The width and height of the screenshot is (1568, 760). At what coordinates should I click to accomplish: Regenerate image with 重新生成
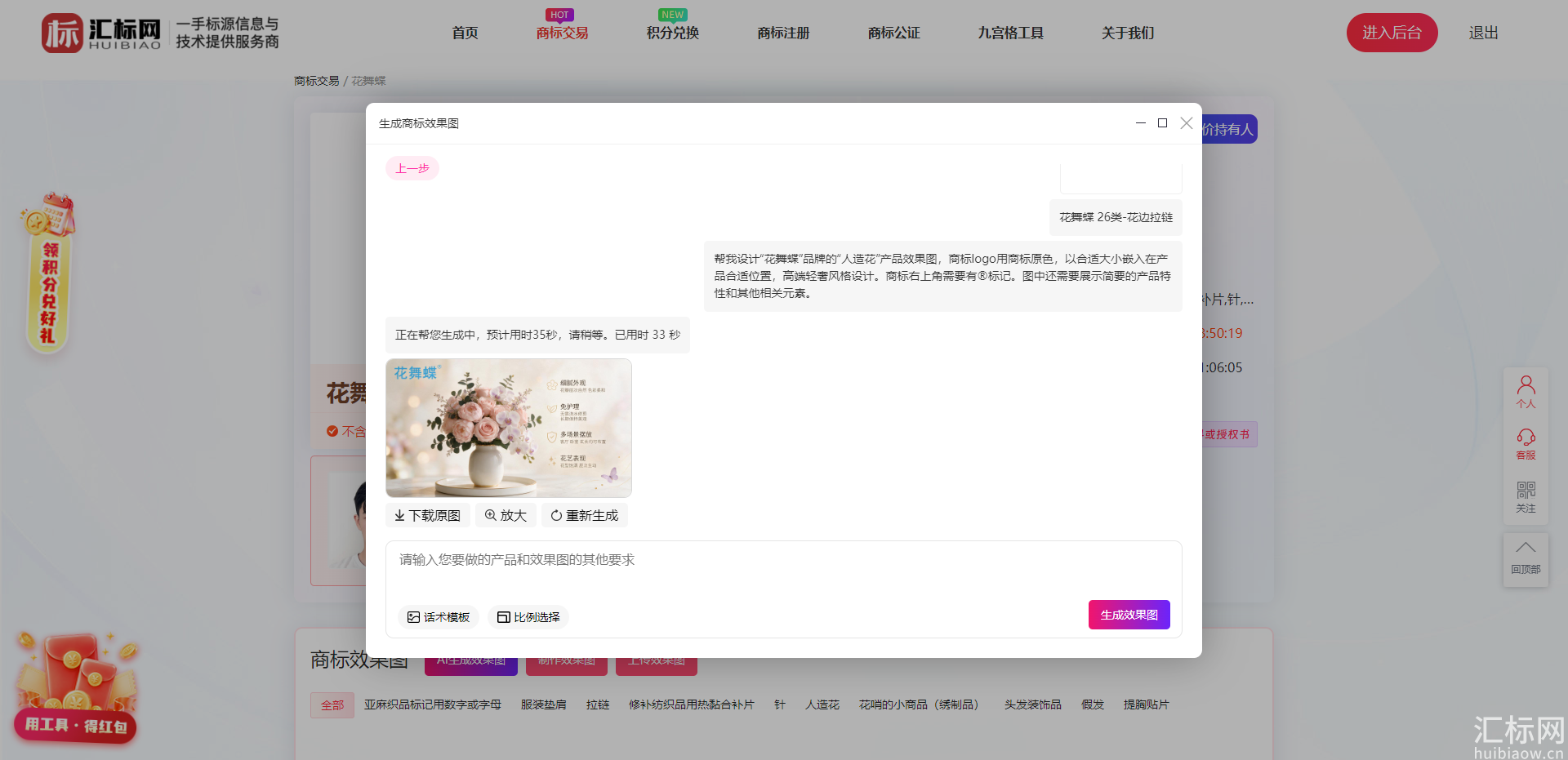[x=585, y=516]
